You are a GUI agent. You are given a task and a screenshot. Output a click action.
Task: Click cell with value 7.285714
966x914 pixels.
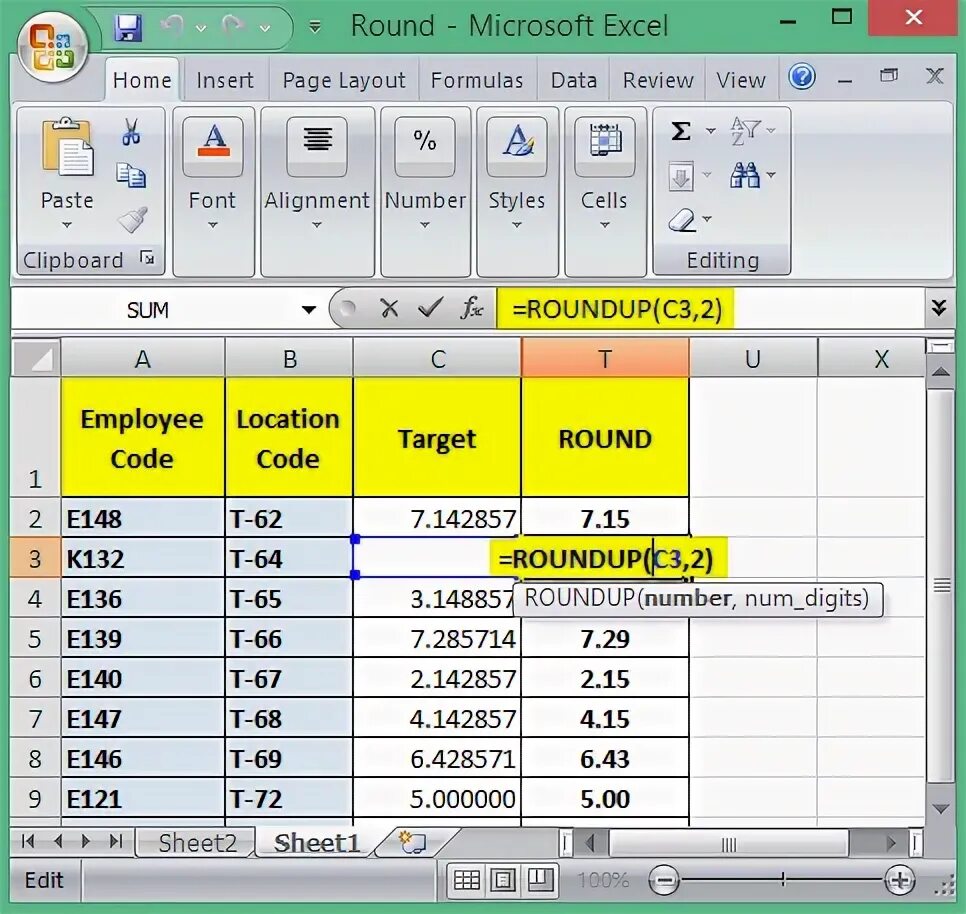[437, 639]
